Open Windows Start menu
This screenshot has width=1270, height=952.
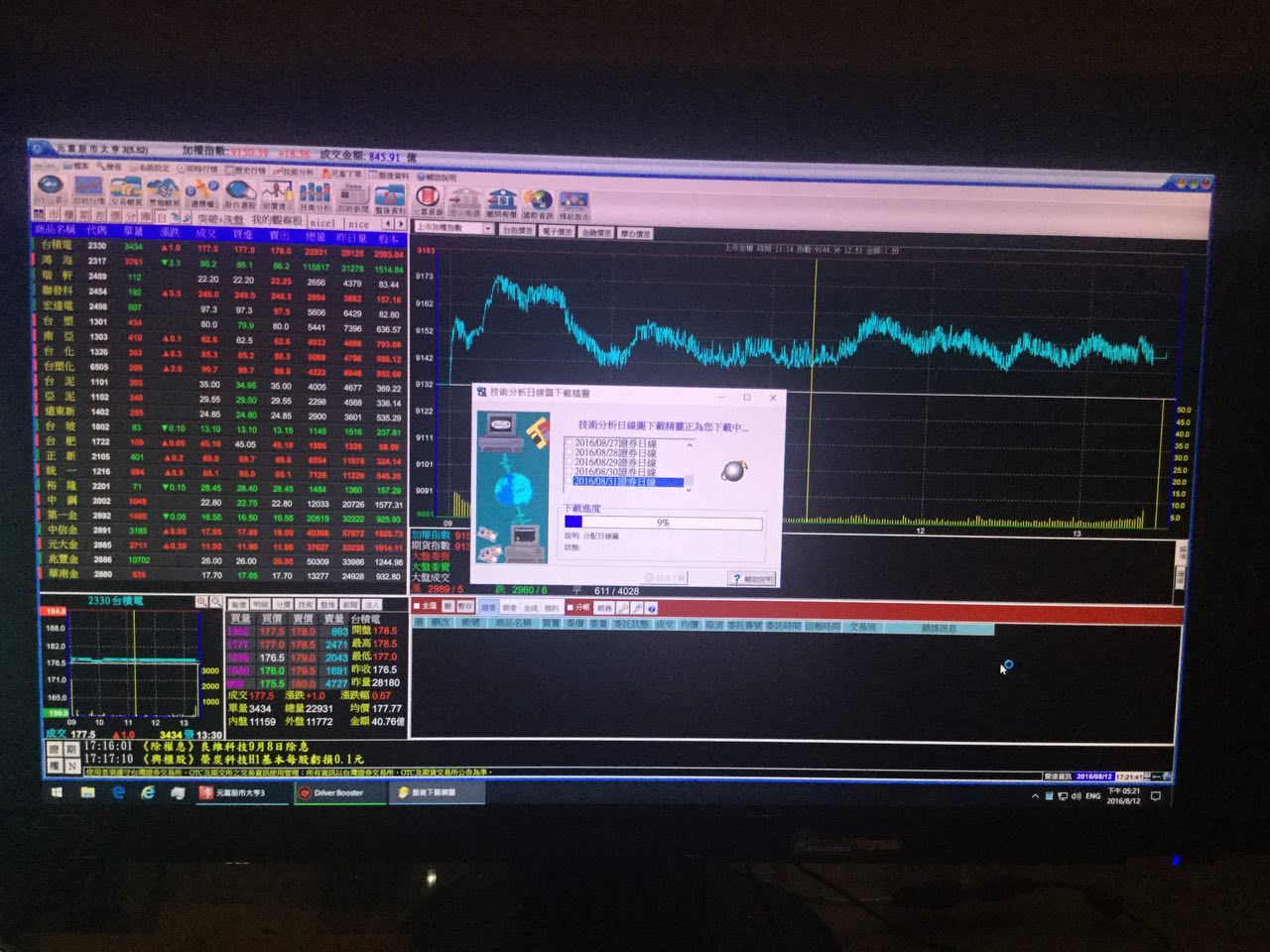[x=58, y=792]
